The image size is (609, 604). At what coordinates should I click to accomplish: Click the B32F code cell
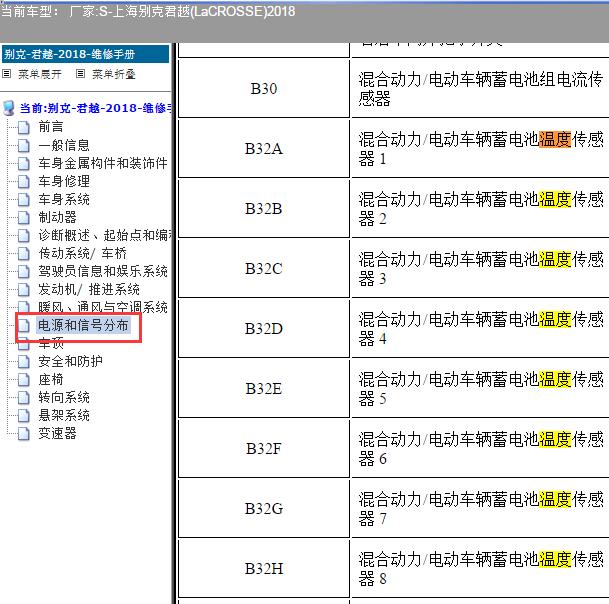264,449
